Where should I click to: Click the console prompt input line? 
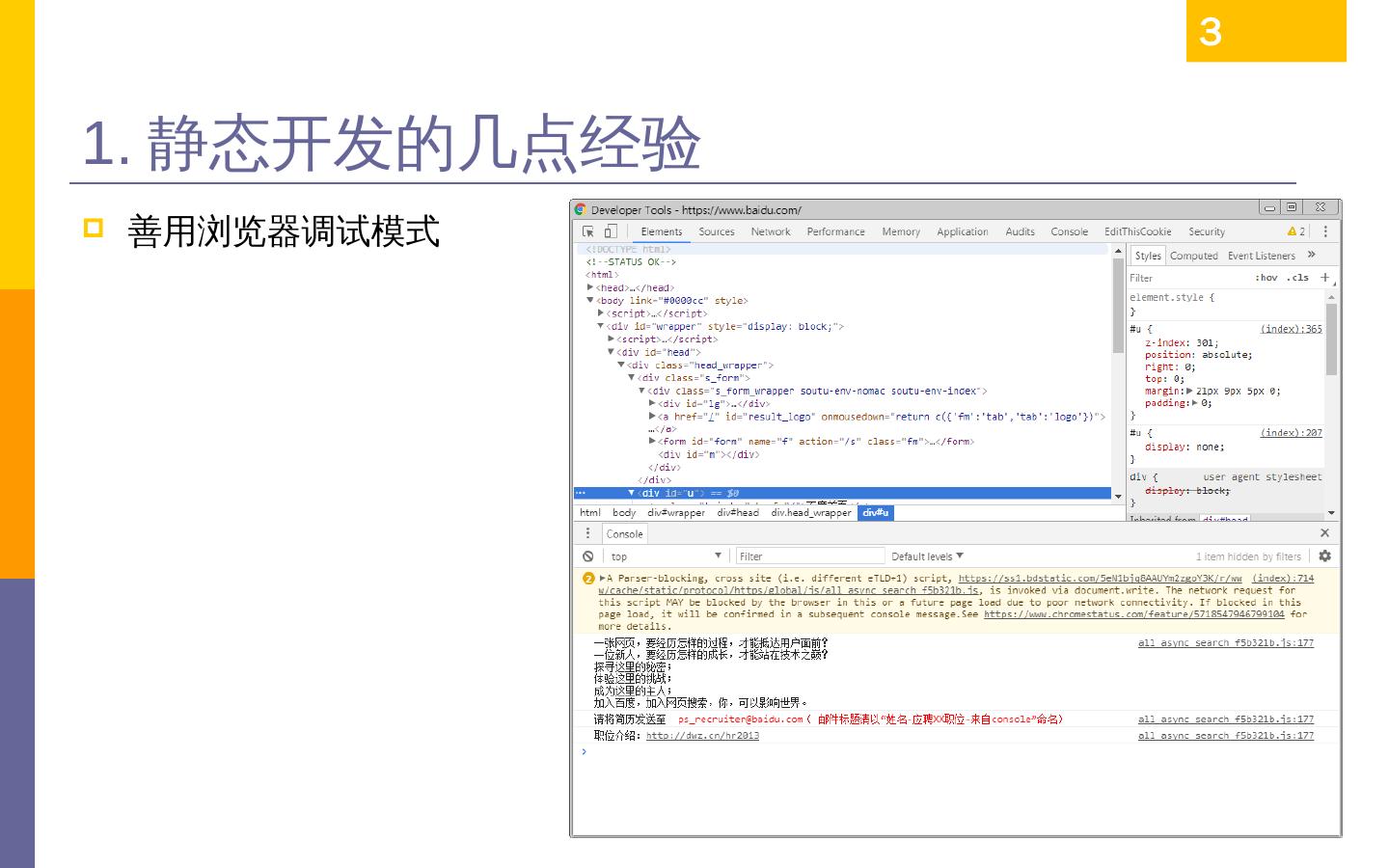(x=955, y=752)
